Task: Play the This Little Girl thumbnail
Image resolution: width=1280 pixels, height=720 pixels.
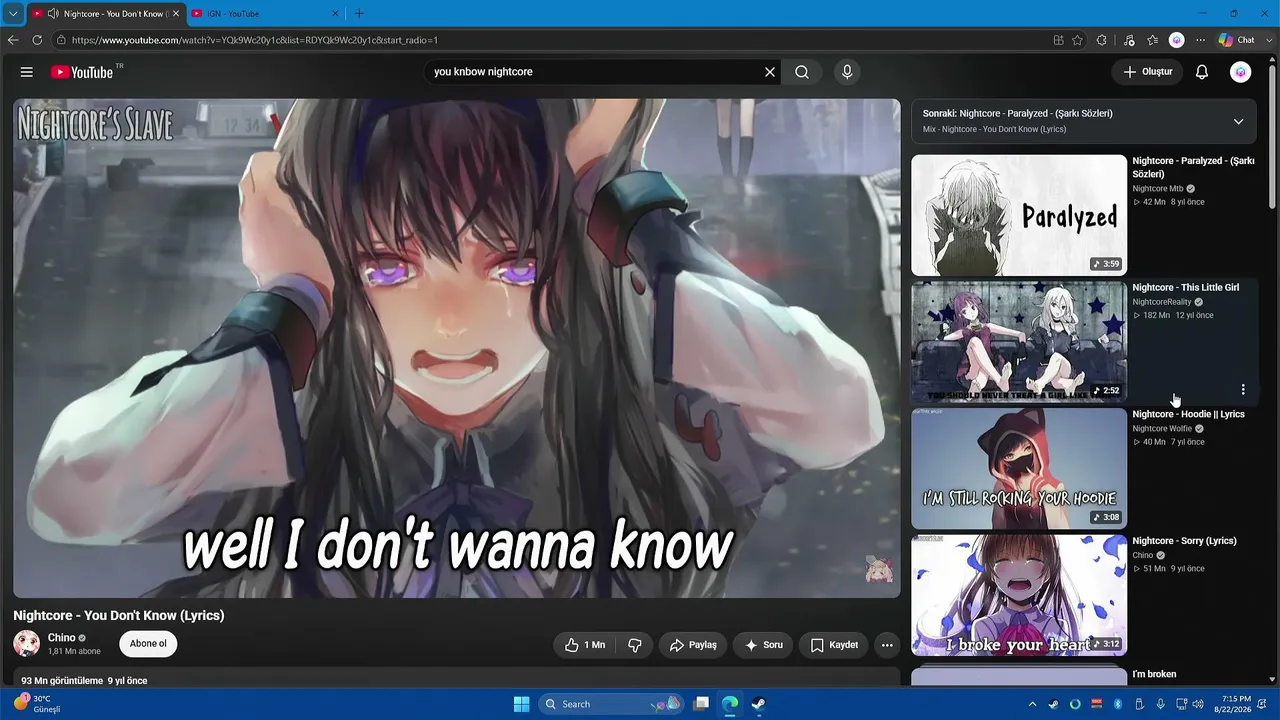Action: (x=1019, y=342)
